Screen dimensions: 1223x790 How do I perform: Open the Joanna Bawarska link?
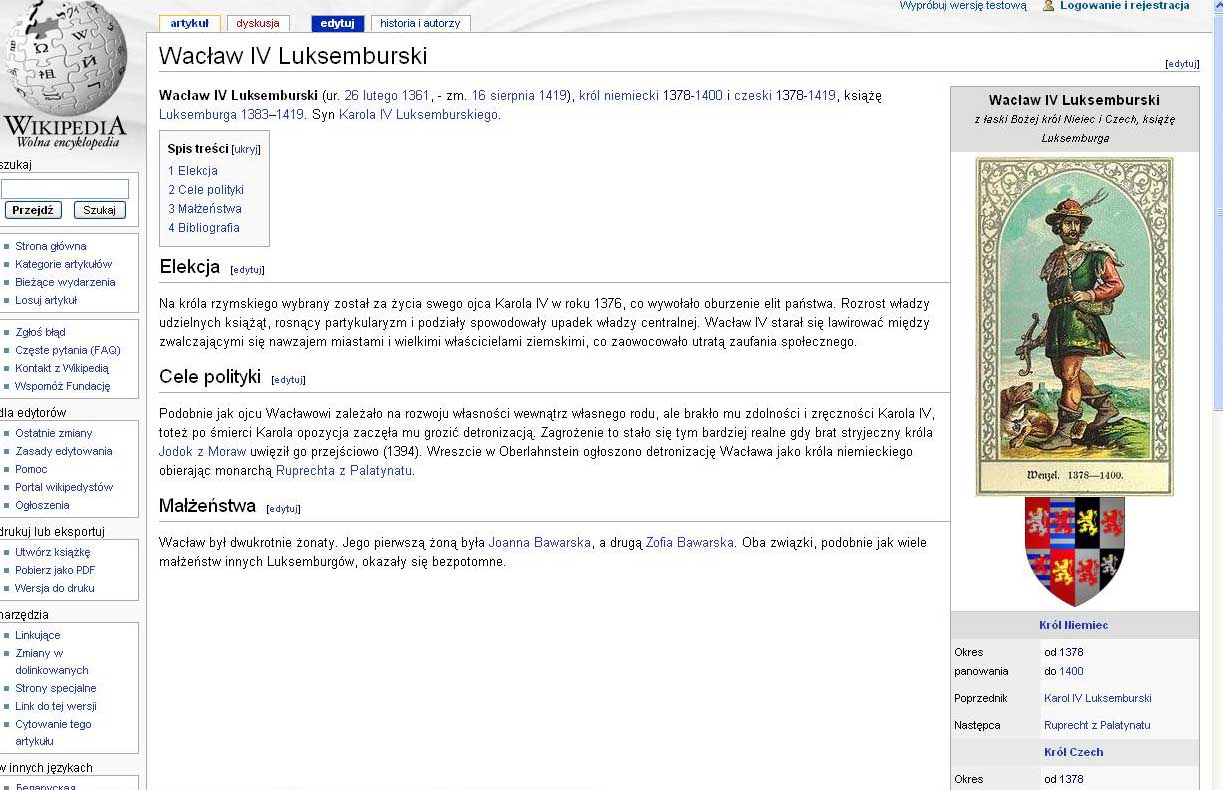(x=539, y=543)
